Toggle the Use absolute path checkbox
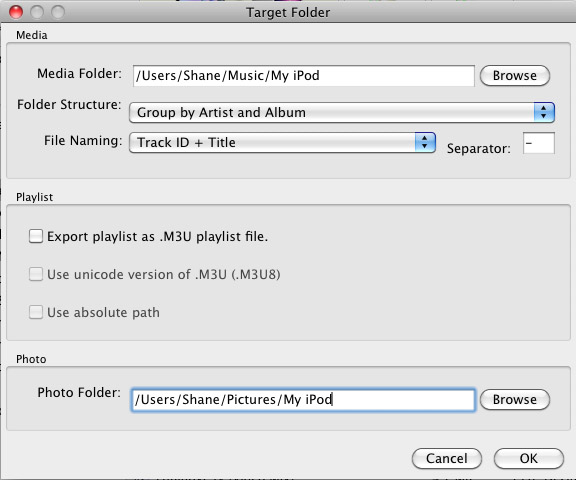This screenshot has width=576, height=480. coord(36,312)
